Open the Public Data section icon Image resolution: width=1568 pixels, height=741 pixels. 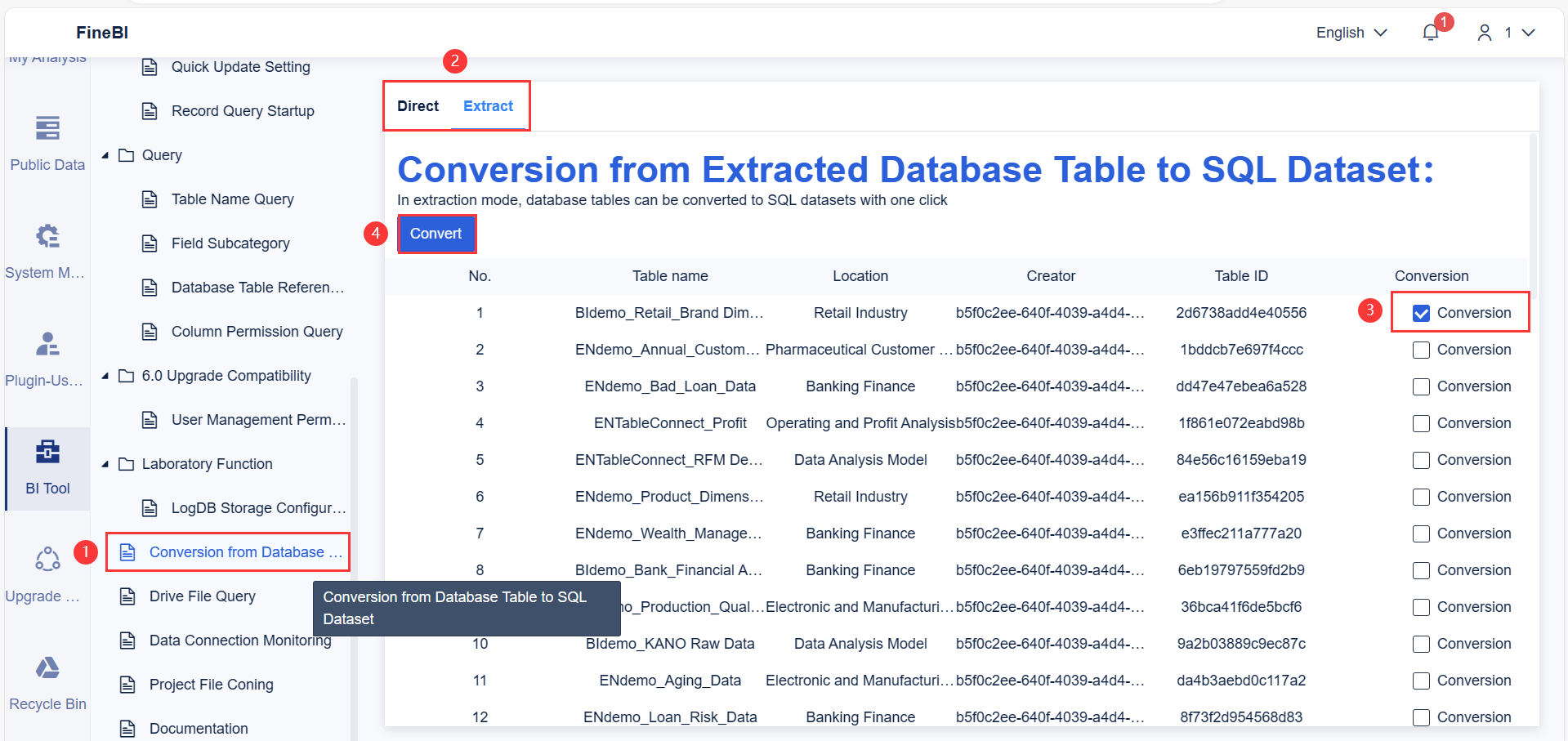coord(47,128)
